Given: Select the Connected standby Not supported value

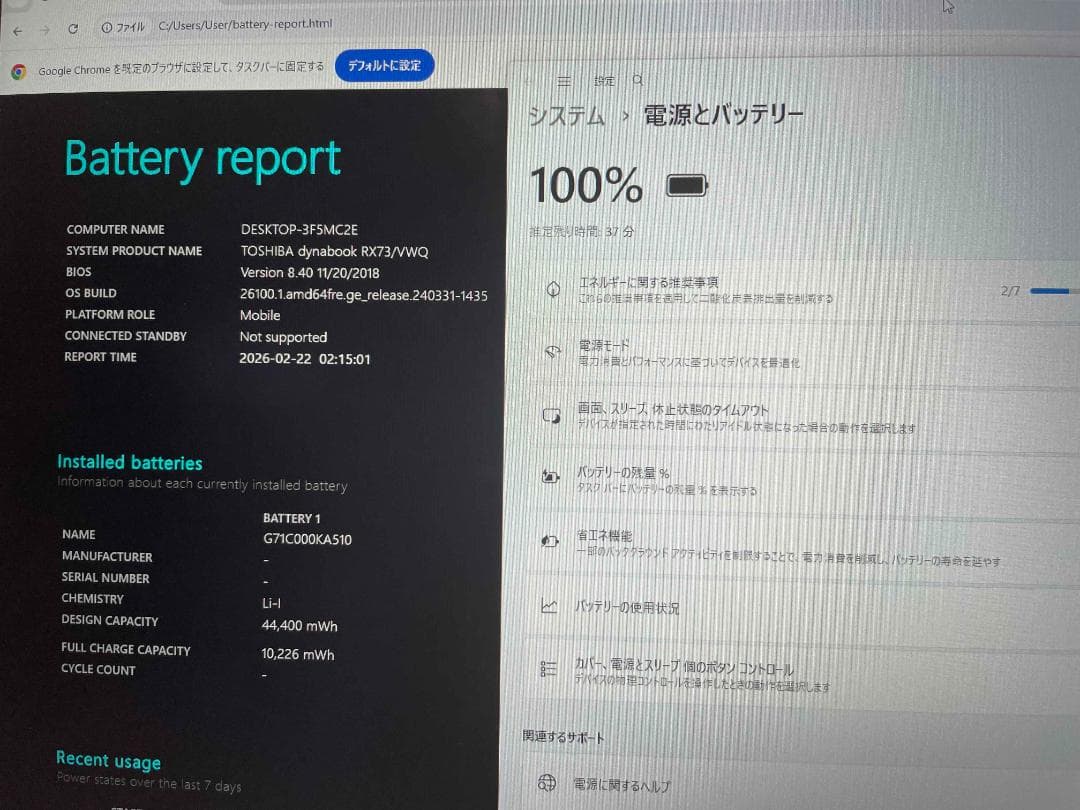Looking at the screenshot, I should pos(283,338).
